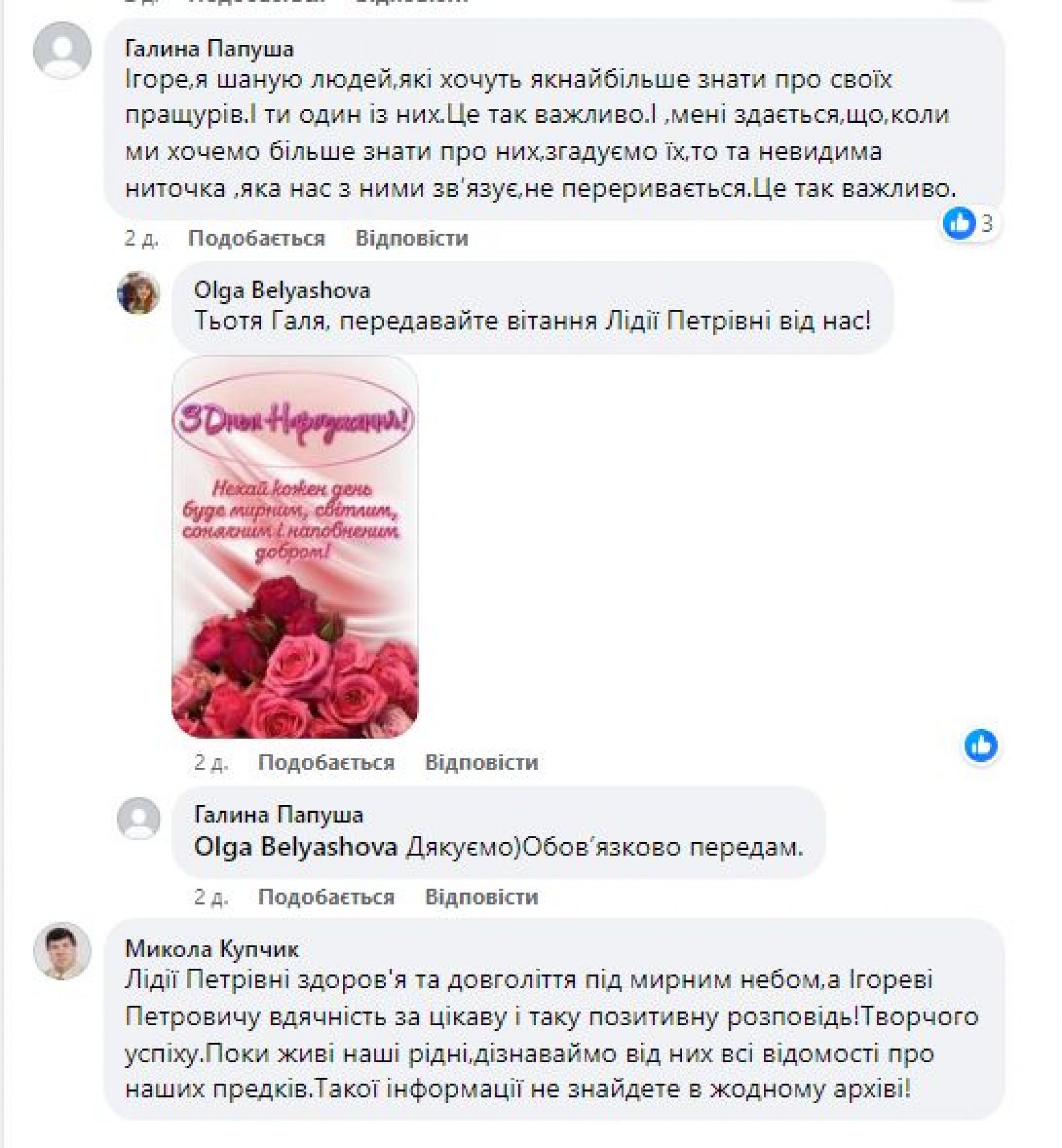Click the bold Olga Belyashova mention tag
The height and width of the screenshot is (1148, 1062).
296,847
